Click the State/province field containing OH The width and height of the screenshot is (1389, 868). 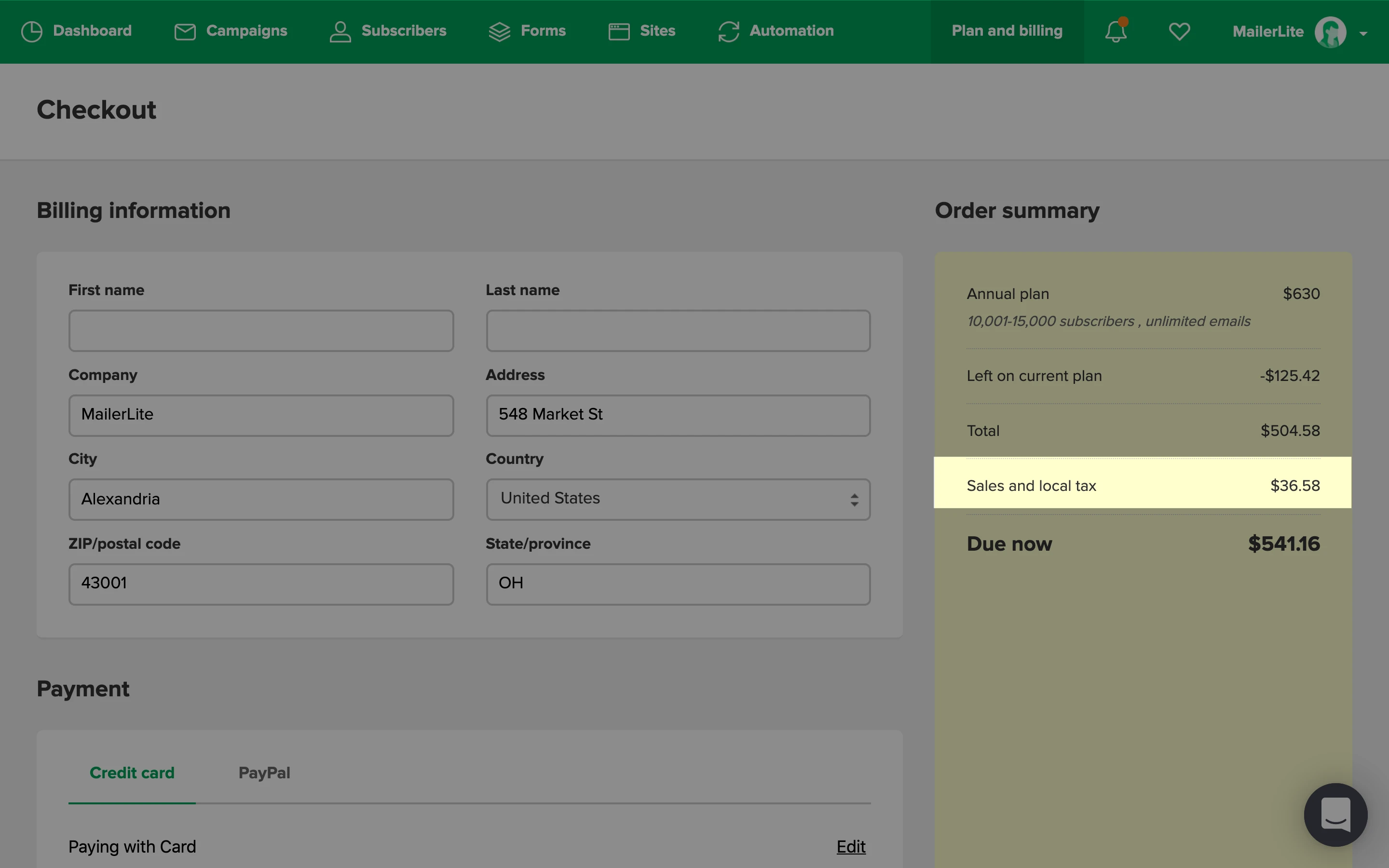click(678, 584)
